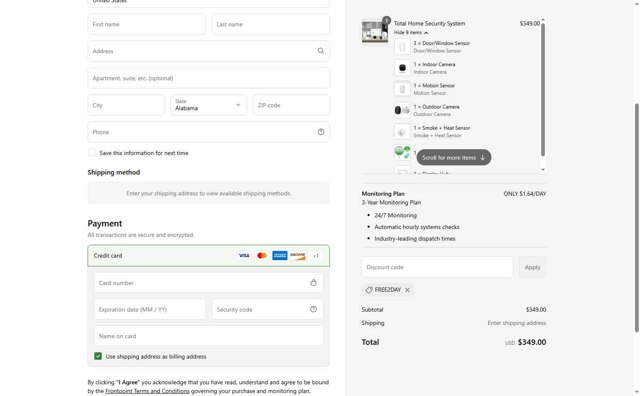
Task: Click the address search magnifier icon
Action: [321, 51]
